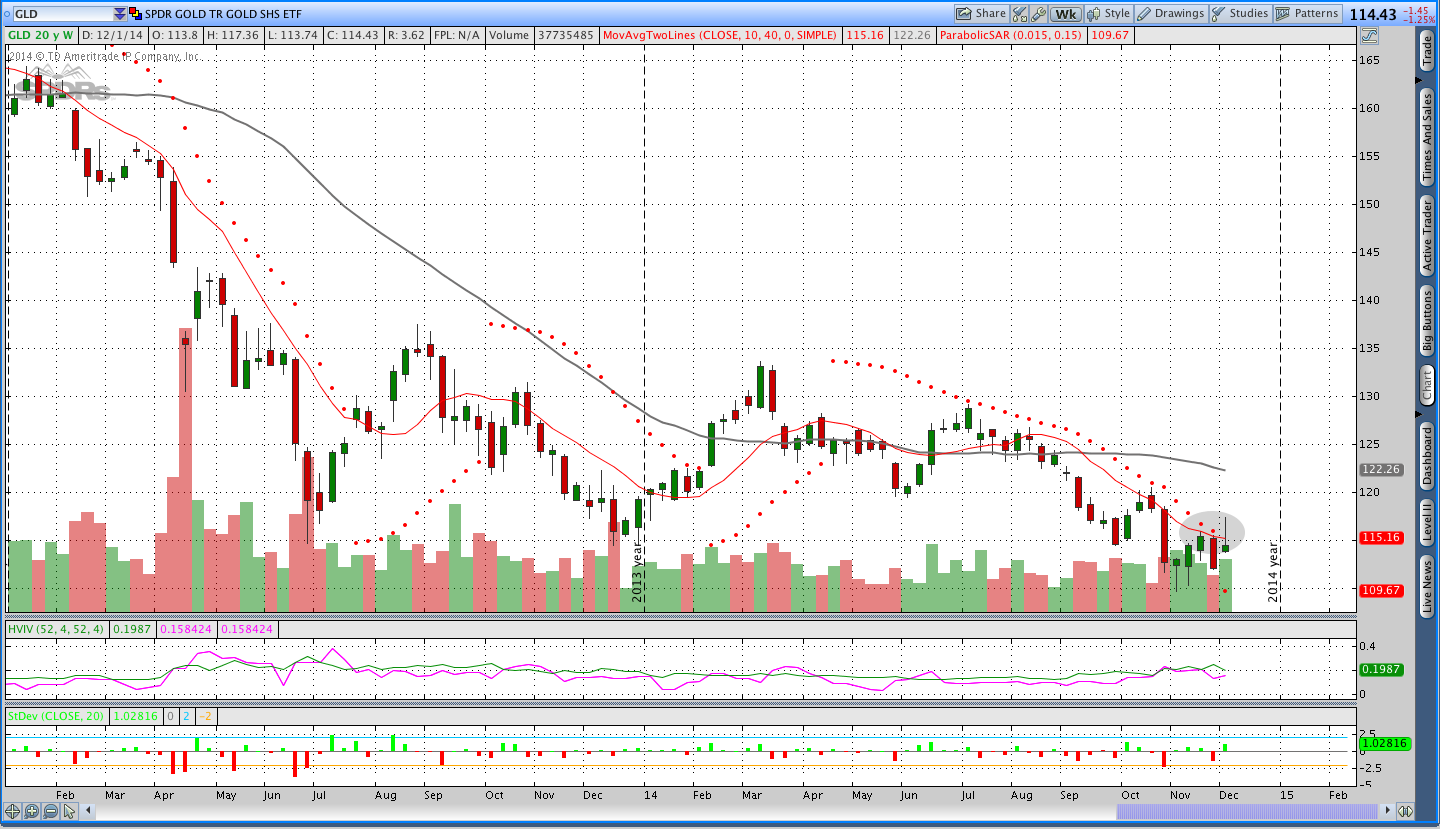Click the Wk timeframe button
The image size is (1440, 829).
click(1066, 14)
